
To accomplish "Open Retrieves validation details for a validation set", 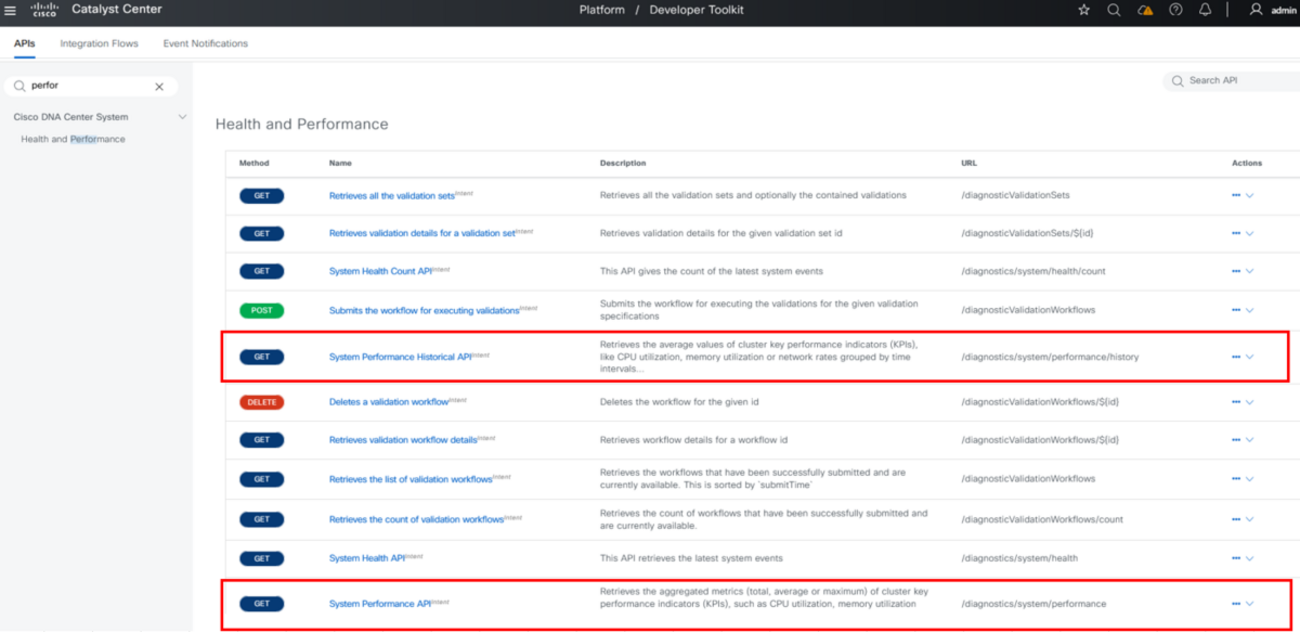I will (x=422, y=234).
